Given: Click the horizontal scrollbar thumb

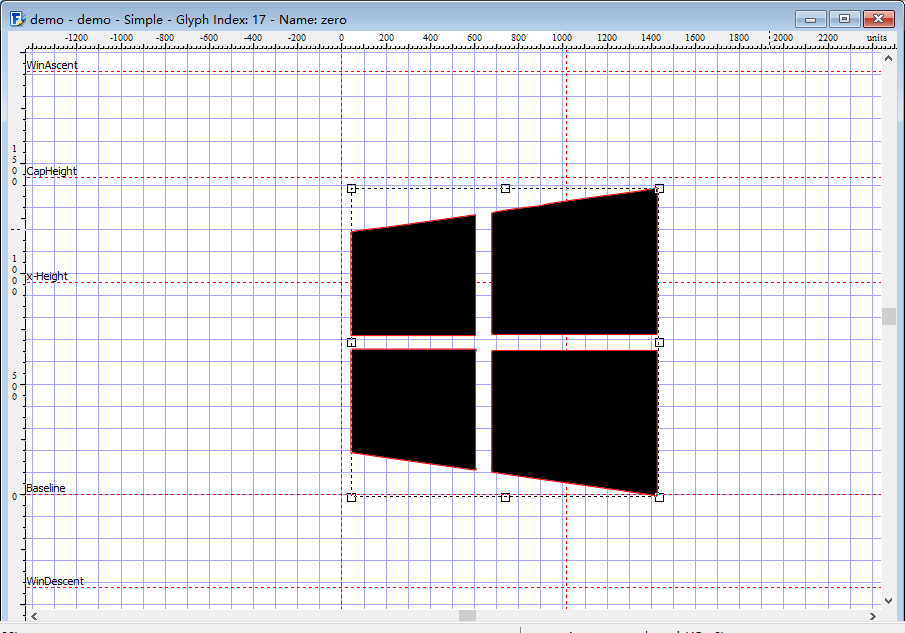Looking at the screenshot, I should pyautogui.click(x=468, y=616).
